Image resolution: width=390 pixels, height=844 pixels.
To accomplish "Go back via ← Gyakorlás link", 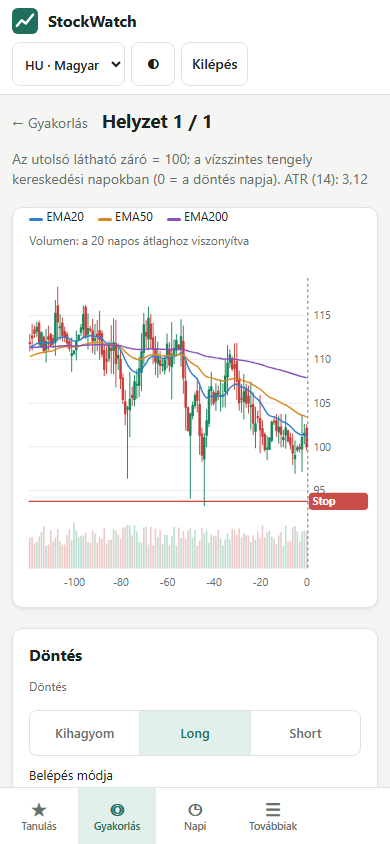I will click(x=50, y=123).
